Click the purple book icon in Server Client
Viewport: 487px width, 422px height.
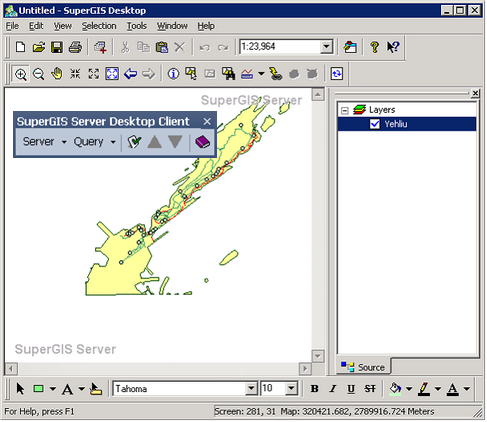pos(202,142)
